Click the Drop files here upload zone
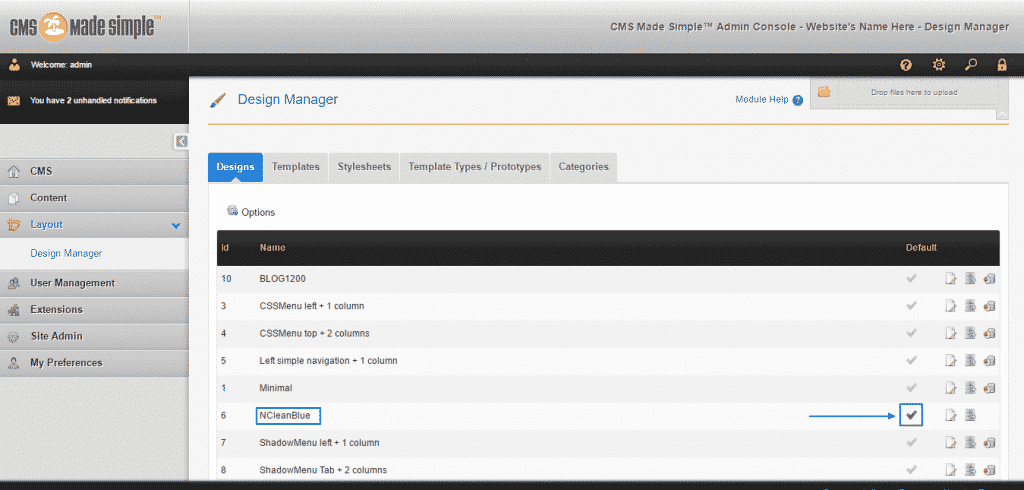 point(914,93)
